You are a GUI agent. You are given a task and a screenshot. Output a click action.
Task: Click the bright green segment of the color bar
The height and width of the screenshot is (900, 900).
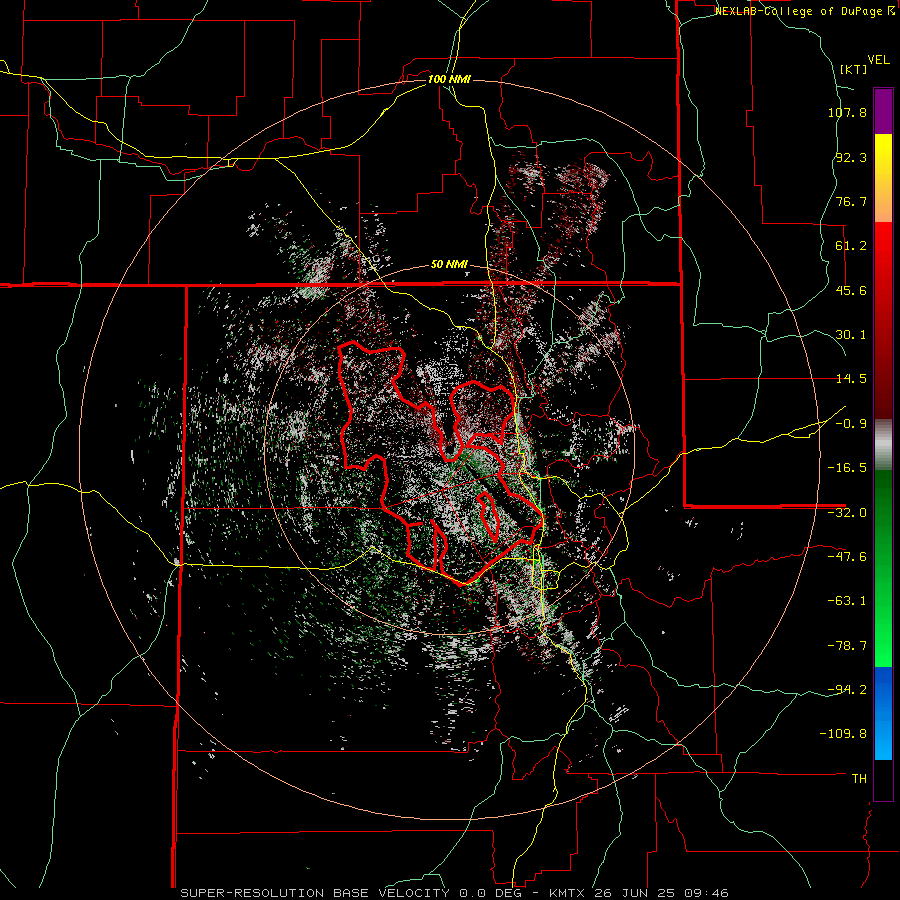click(883, 568)
